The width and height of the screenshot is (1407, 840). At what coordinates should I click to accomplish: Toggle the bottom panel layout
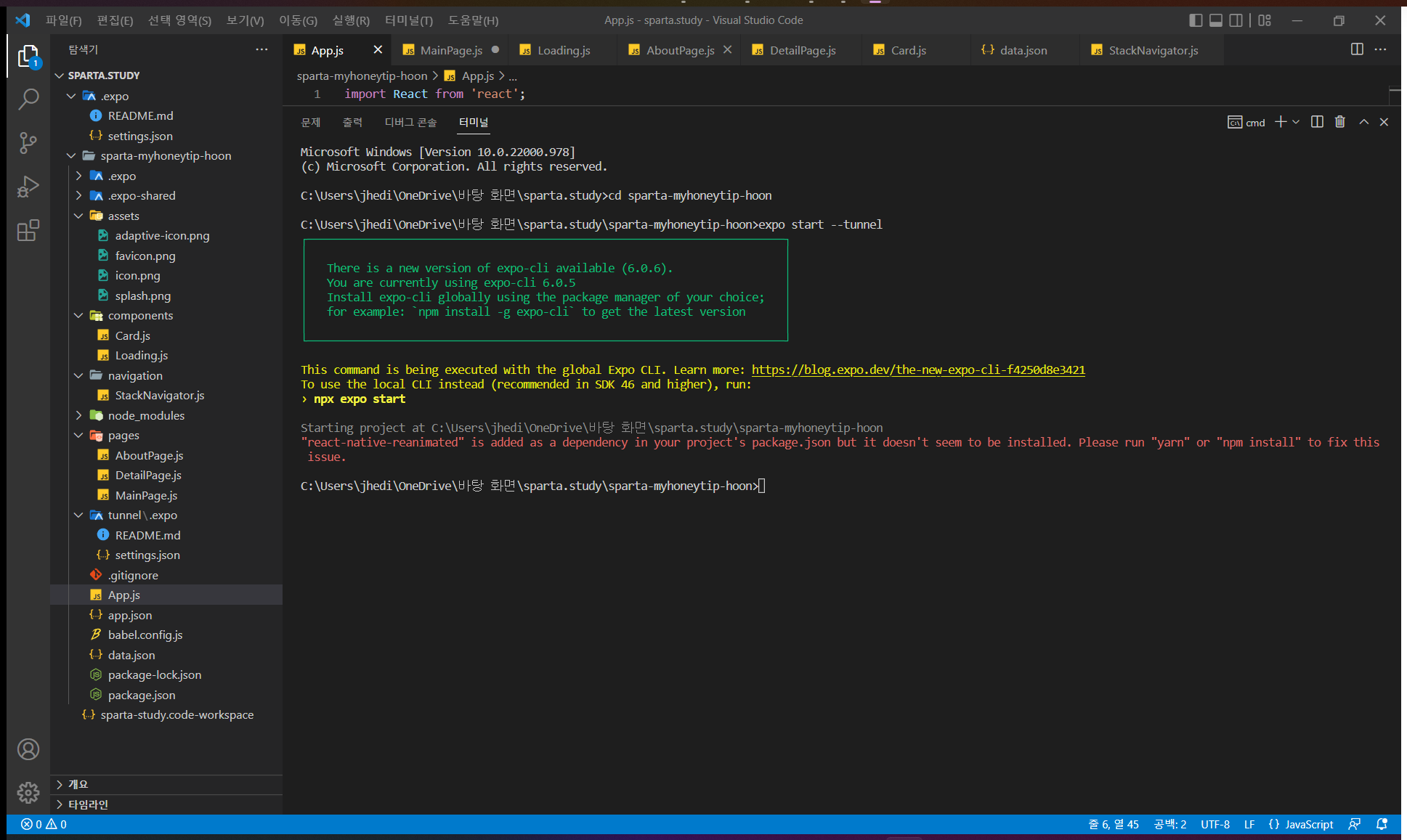point(1216,20)
